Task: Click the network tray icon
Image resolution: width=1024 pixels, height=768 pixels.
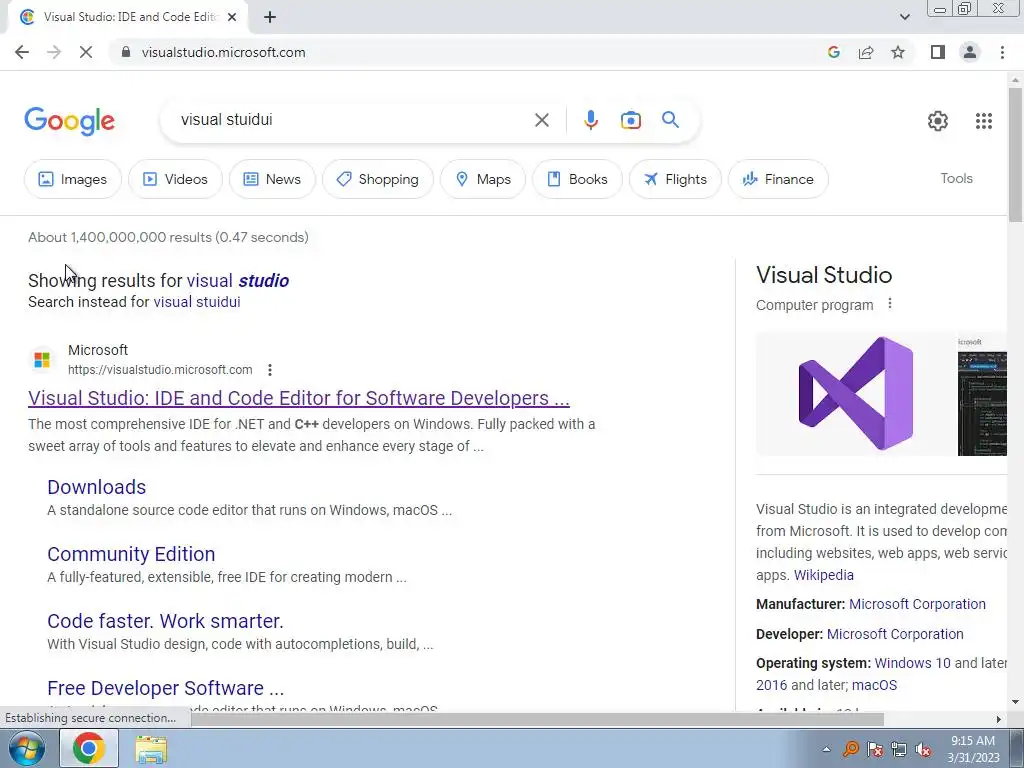Action: [899, 749]
